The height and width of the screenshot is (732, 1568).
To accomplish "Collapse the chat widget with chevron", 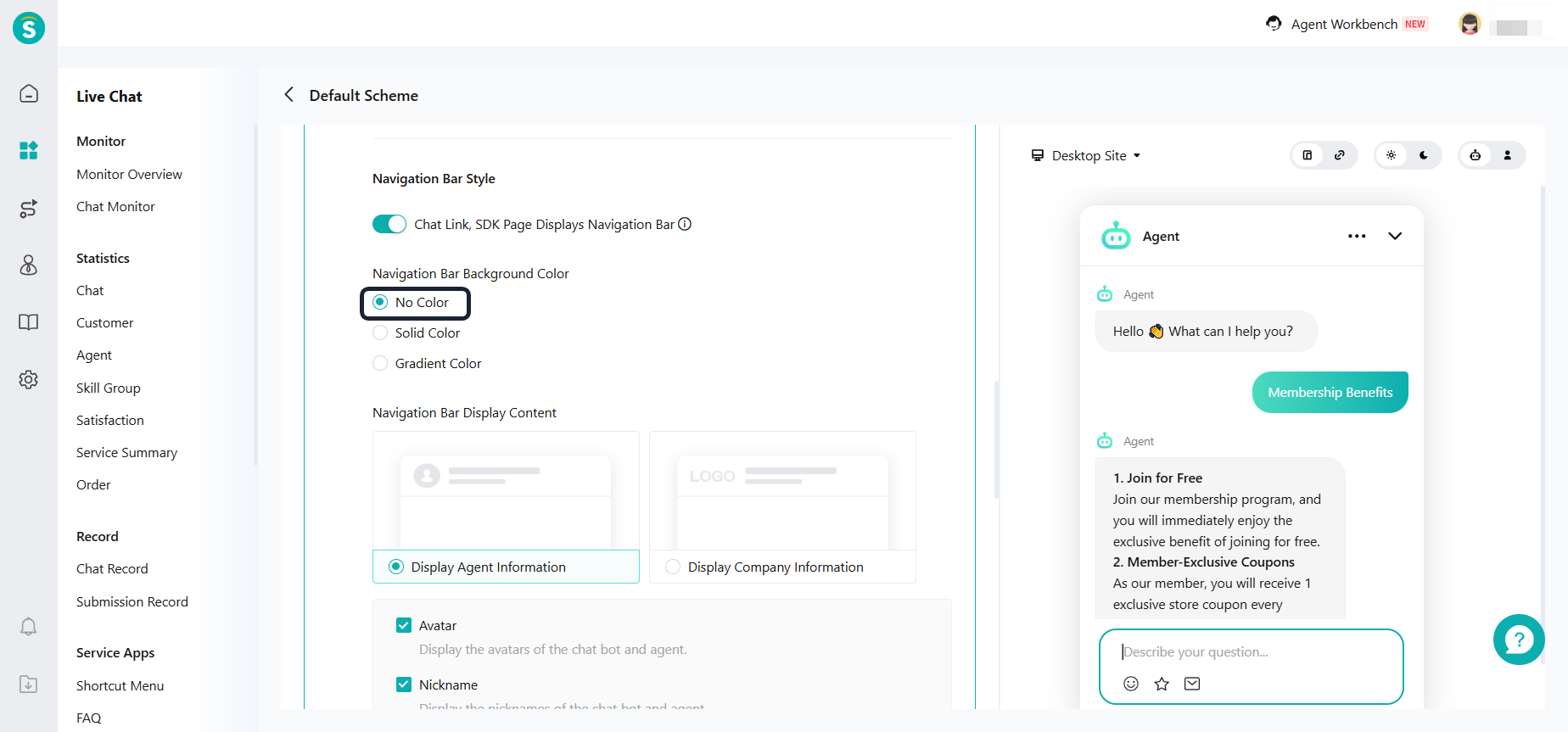I will coord(1395,236).
